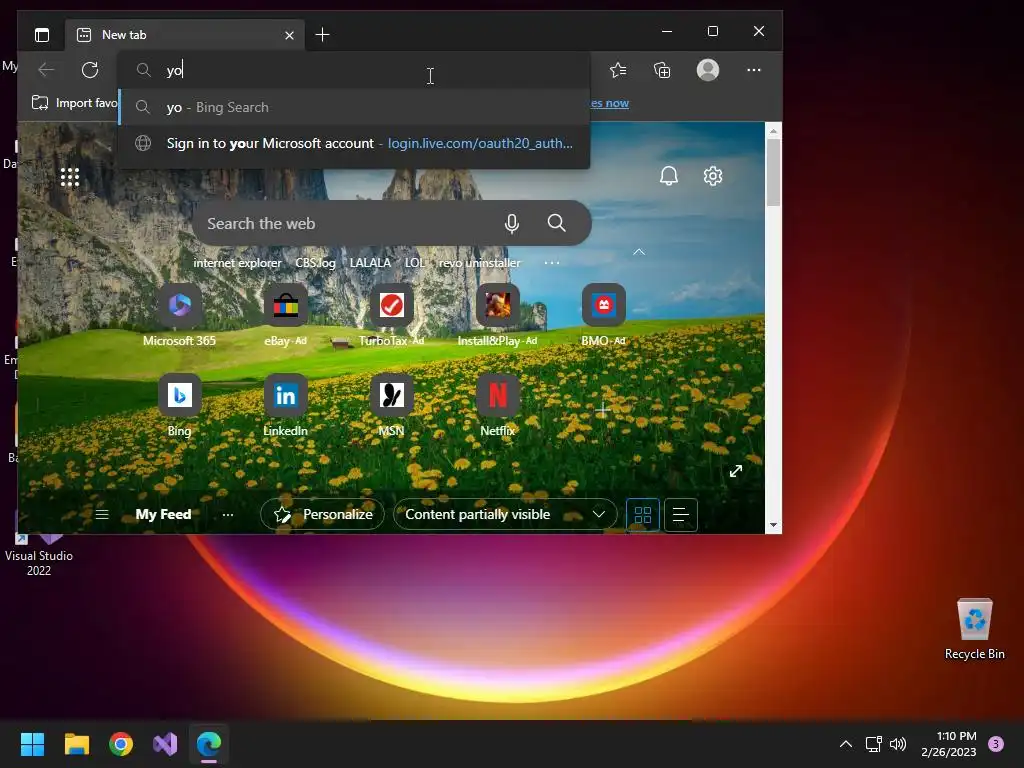The image size is (1024, 768).
Task: Switch feed to grid layout view
Action: pyautogui.click(x=643, y=515)
